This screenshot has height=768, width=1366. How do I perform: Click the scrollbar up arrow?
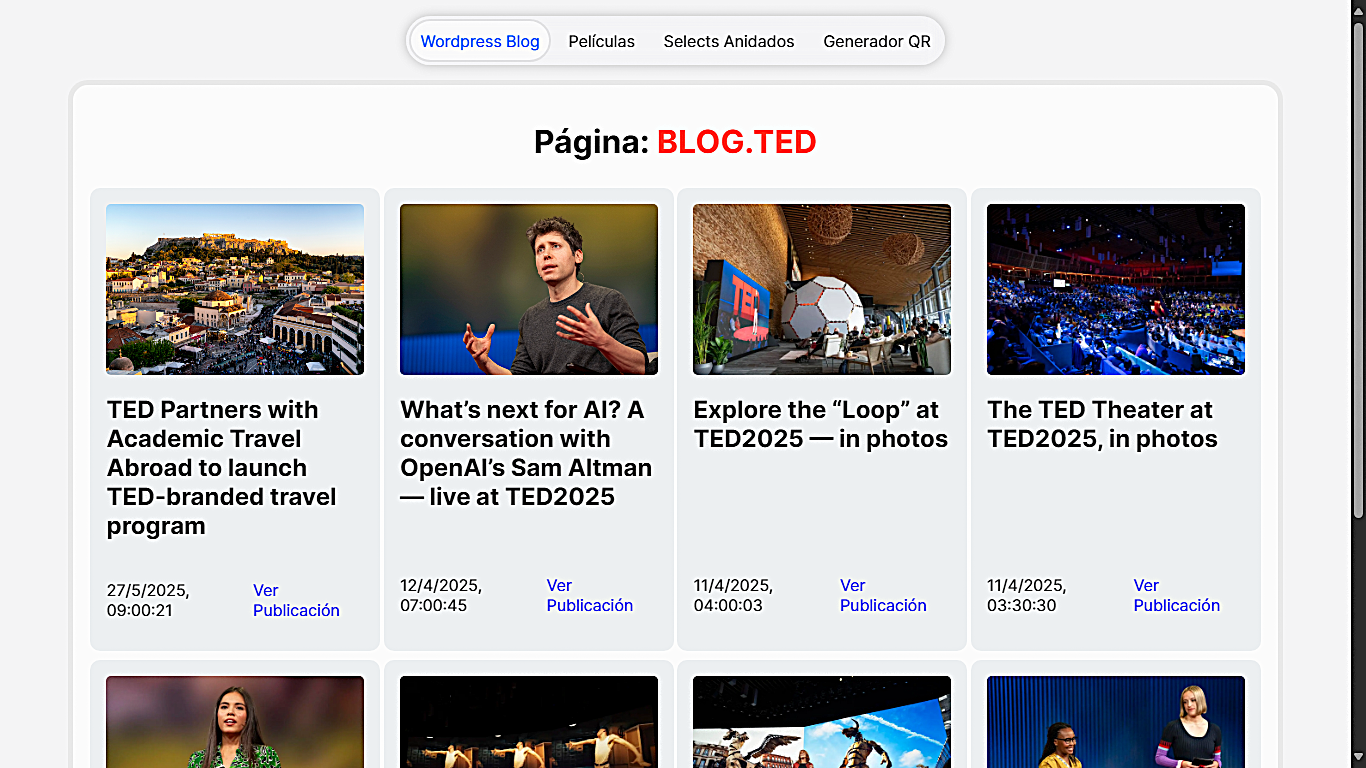click(x=1358, y=9)
